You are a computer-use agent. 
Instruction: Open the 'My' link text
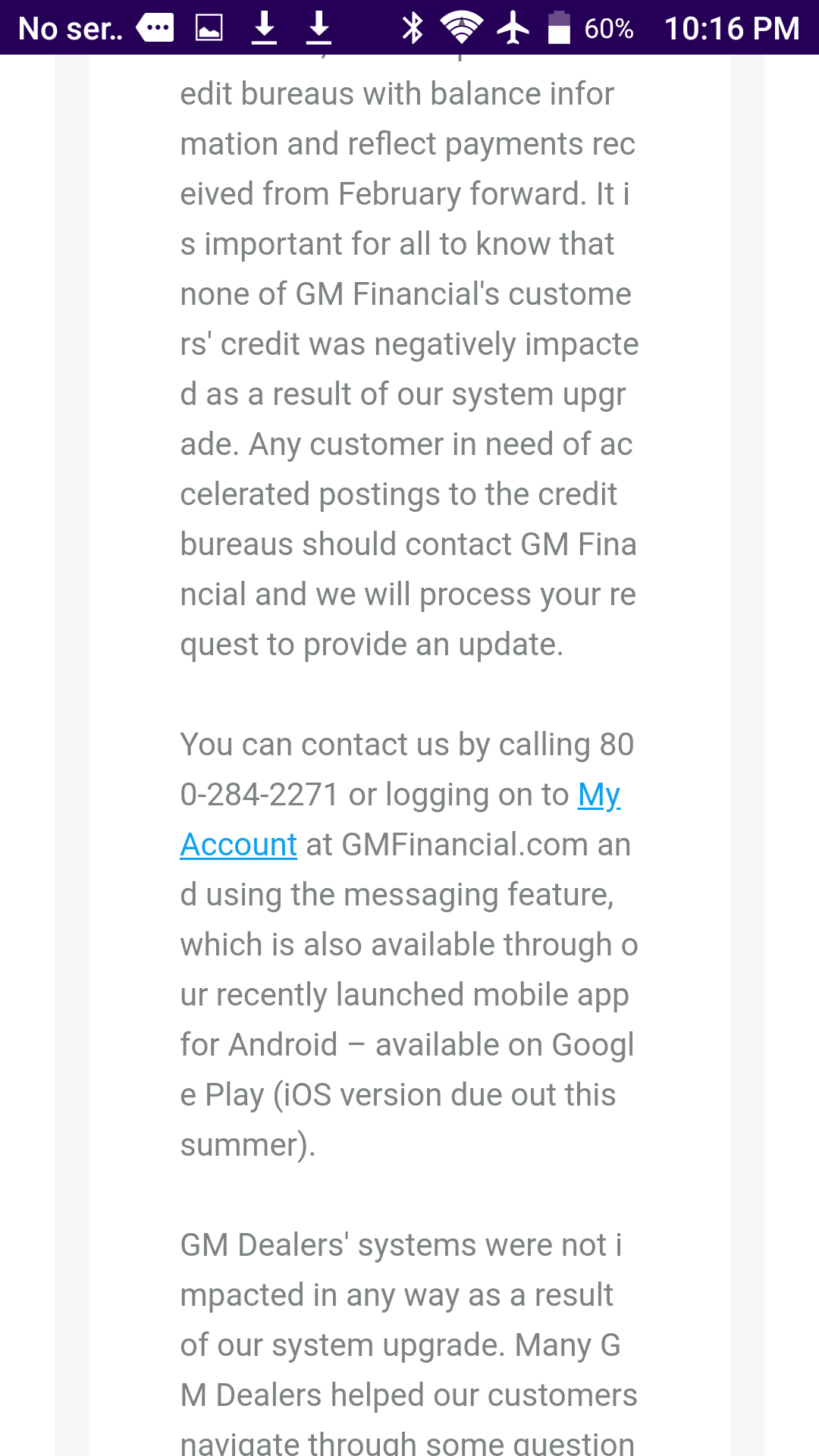pos(599,795)
